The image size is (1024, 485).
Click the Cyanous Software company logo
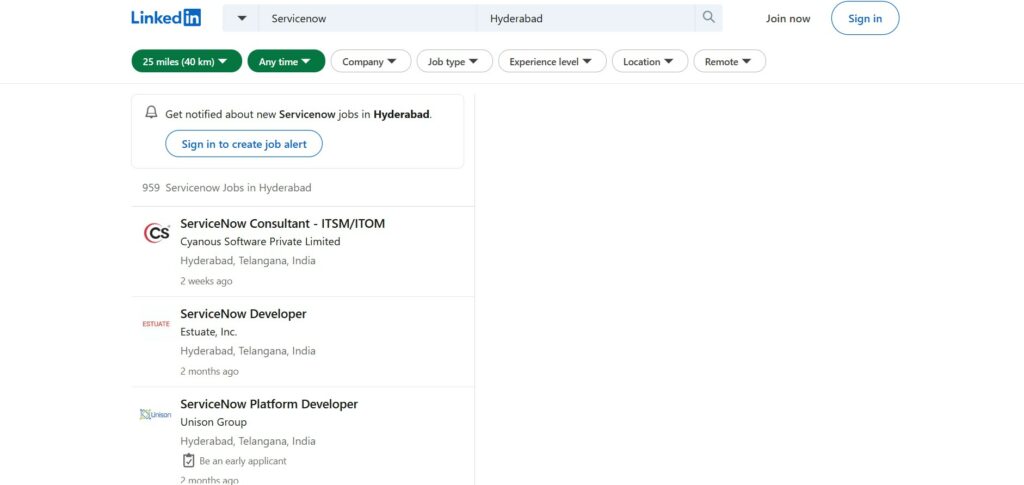156,232
